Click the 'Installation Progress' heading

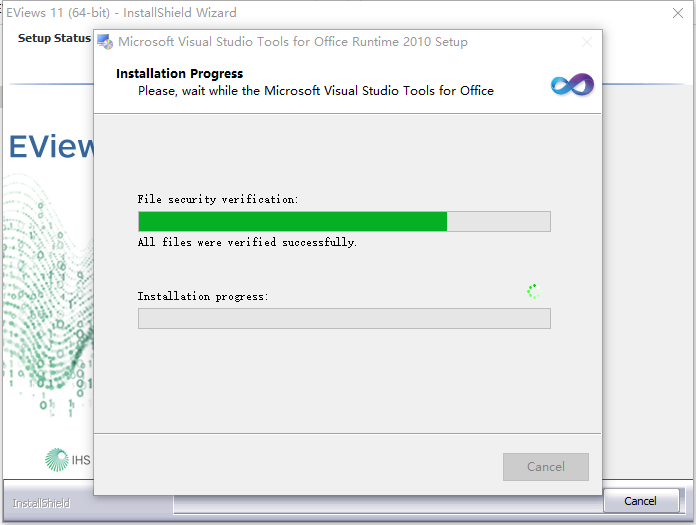point(179,73)
